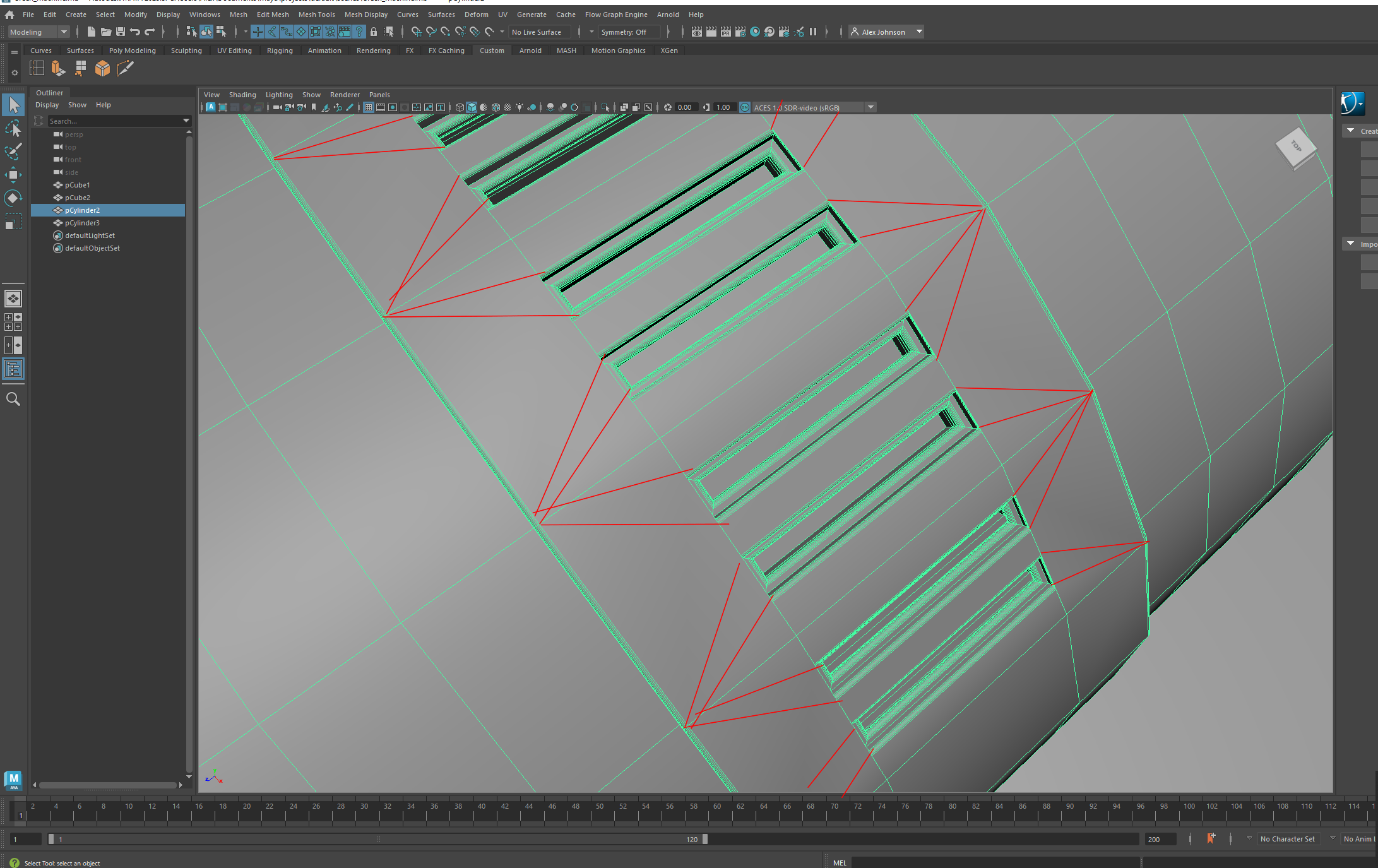Open the Modeling menu set dropdown
Viewport: 1378px width, 868px height.
pyautogui.click(x=39, y=32)
